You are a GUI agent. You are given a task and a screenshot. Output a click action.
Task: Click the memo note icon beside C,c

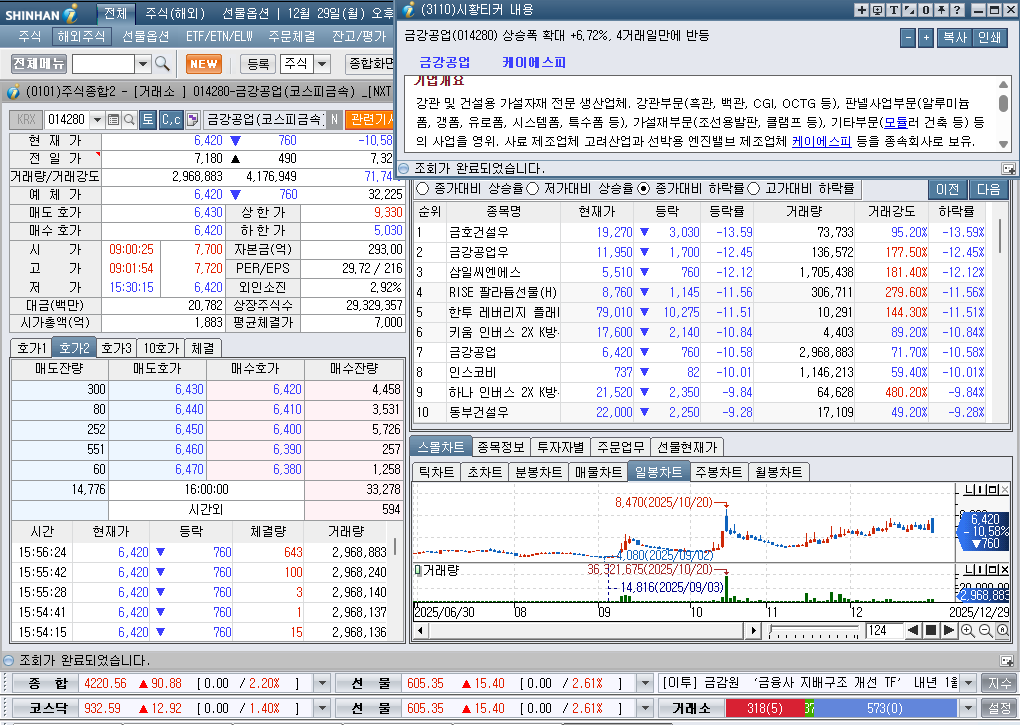(192, 120)
